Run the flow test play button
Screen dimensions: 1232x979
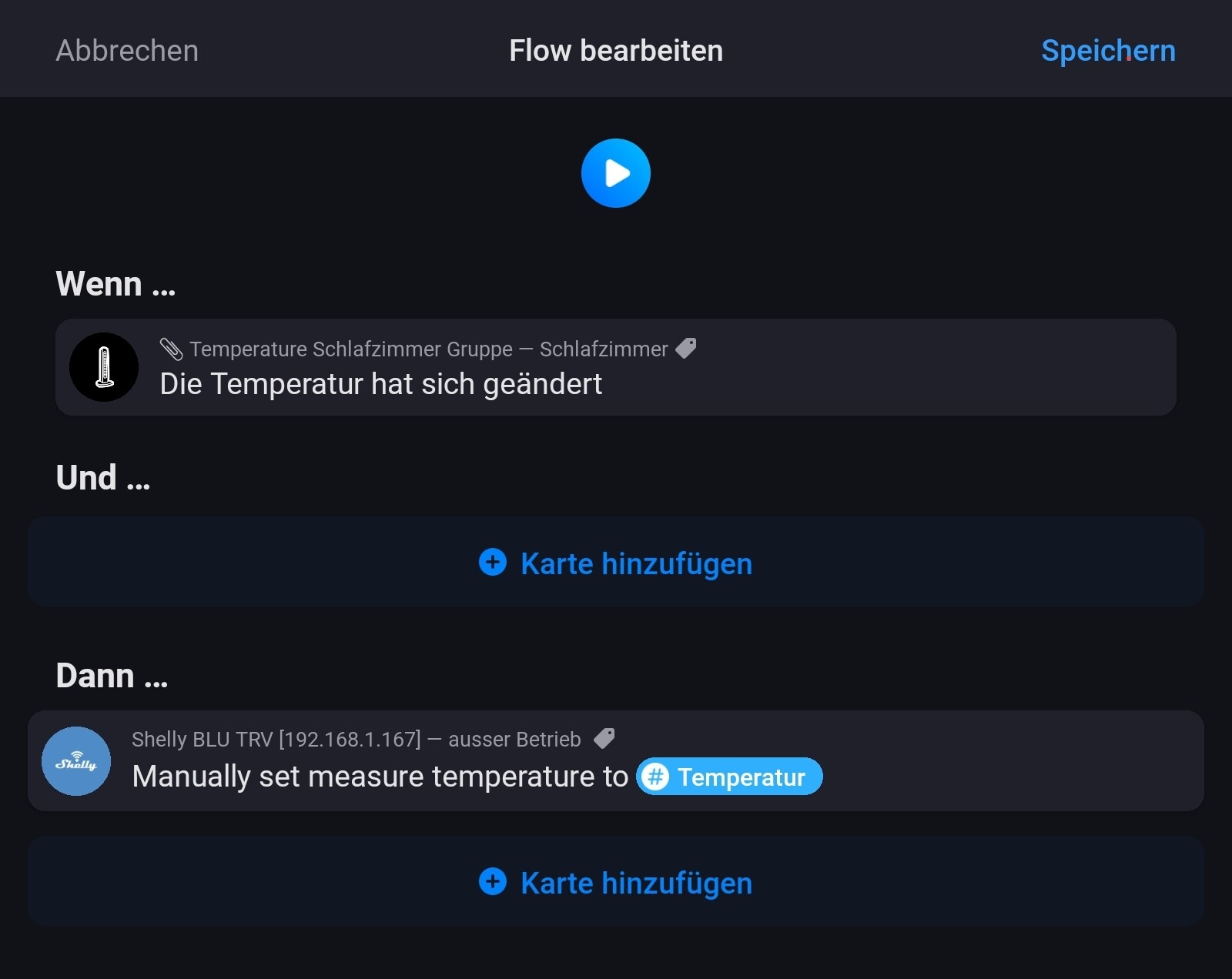615,173
